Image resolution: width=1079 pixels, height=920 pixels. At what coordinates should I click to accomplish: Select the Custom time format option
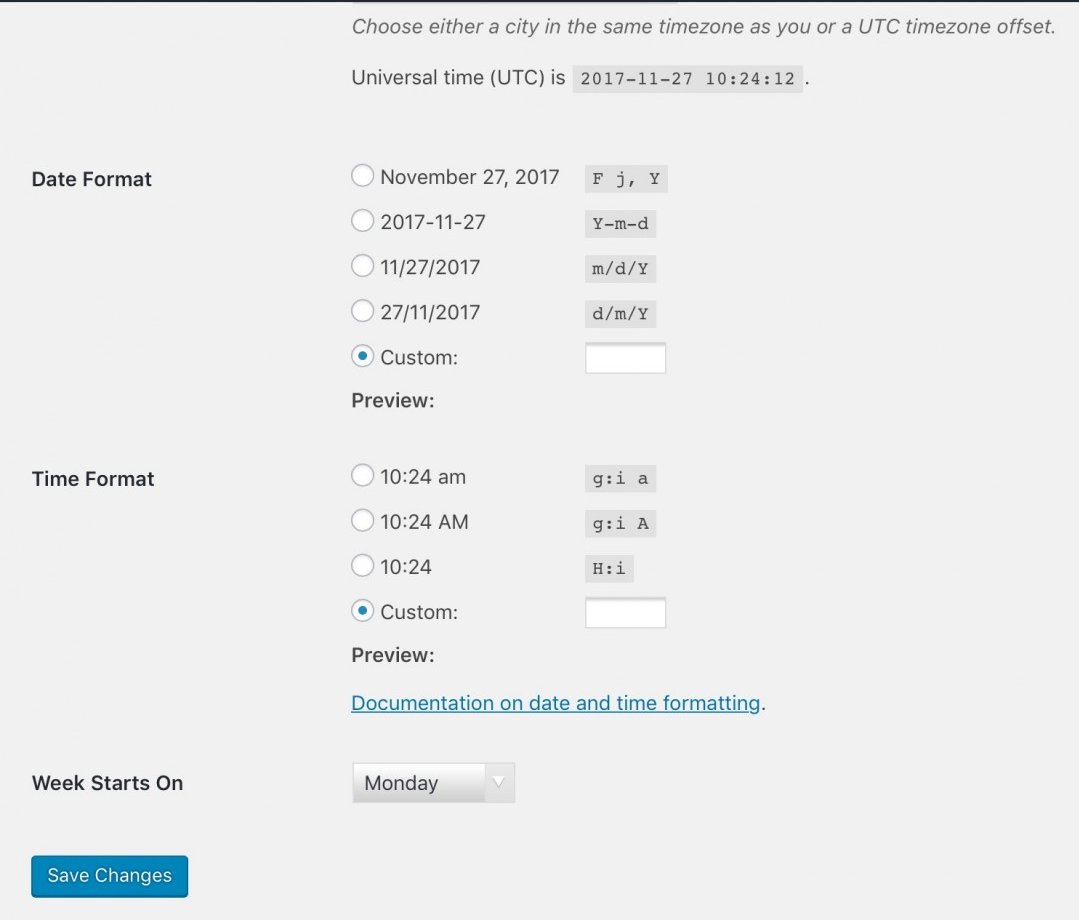362,609
